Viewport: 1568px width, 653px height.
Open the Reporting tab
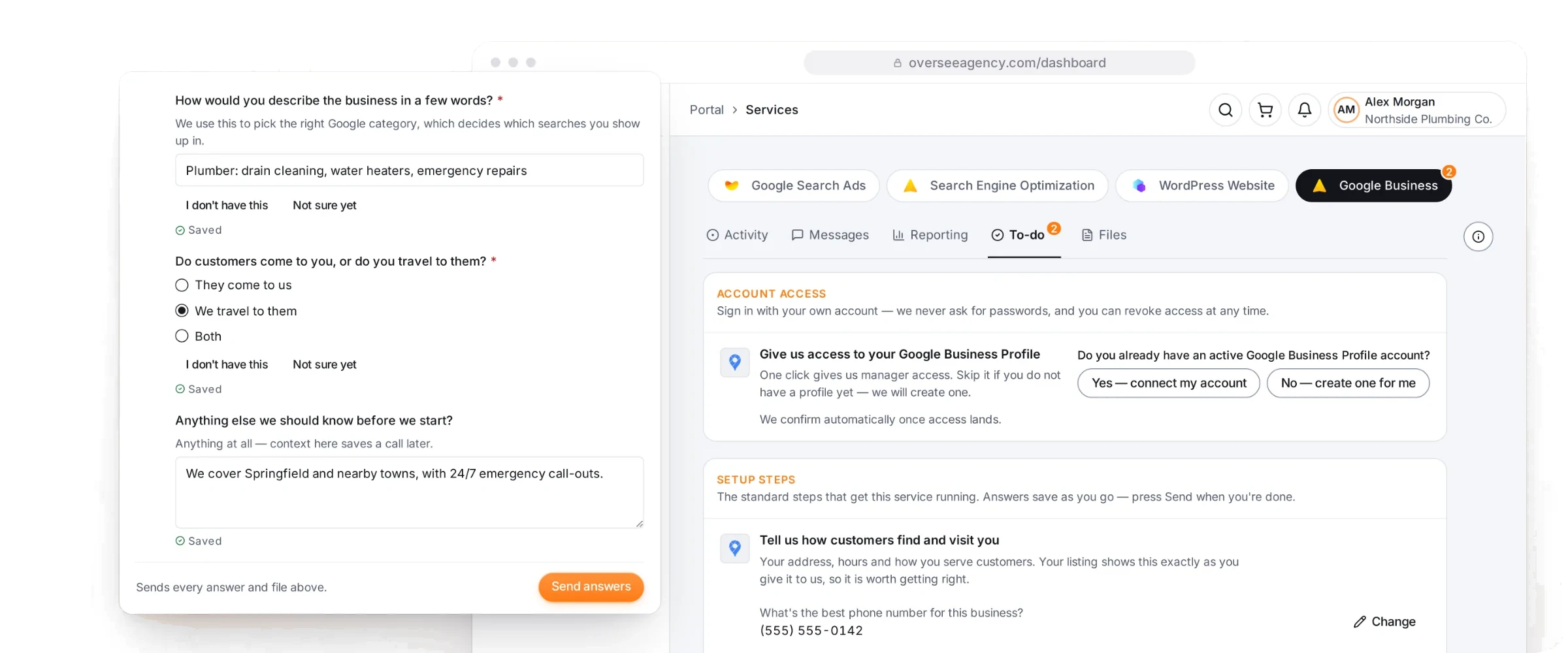click(930, 235)
